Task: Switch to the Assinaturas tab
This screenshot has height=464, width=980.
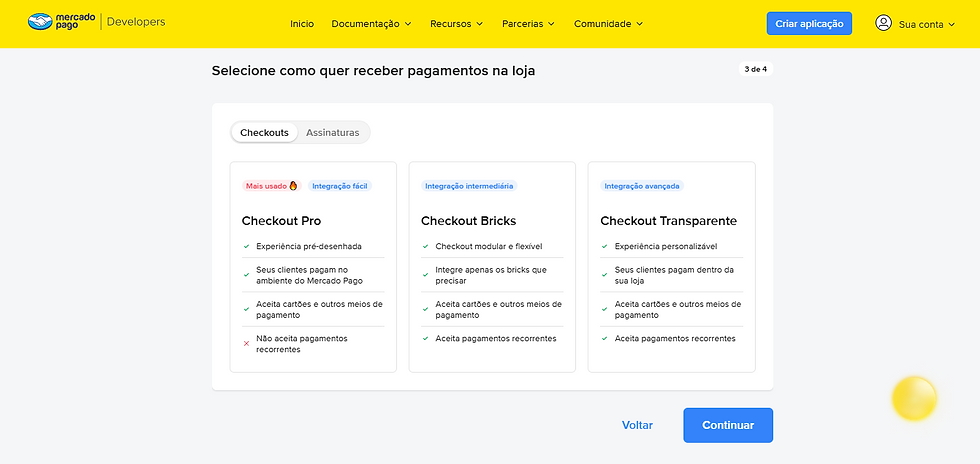Action: coord(332,133)
